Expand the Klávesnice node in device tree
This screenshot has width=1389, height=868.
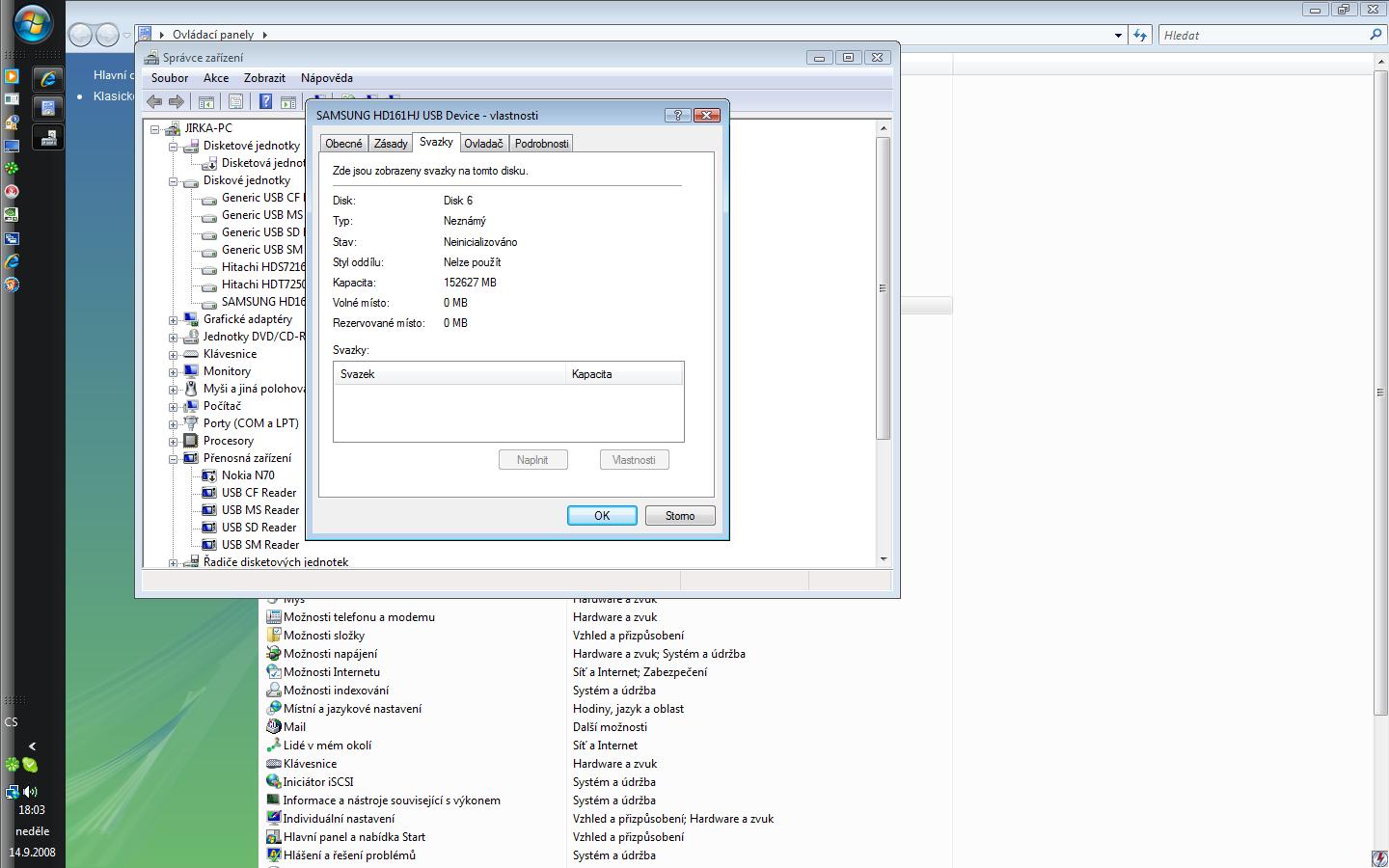[x=173, y=355]
